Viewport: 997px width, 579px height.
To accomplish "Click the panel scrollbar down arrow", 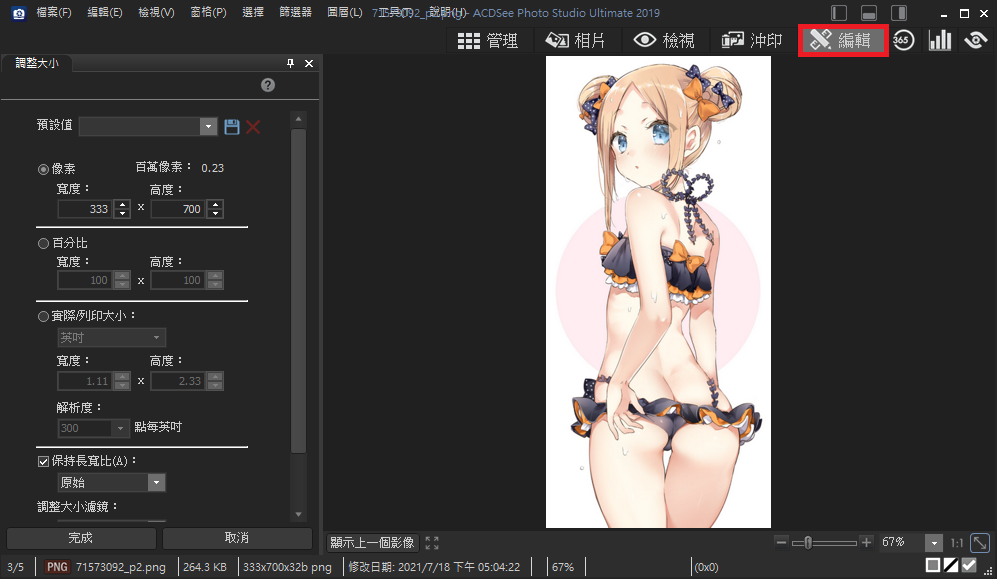I will (298, 514).
